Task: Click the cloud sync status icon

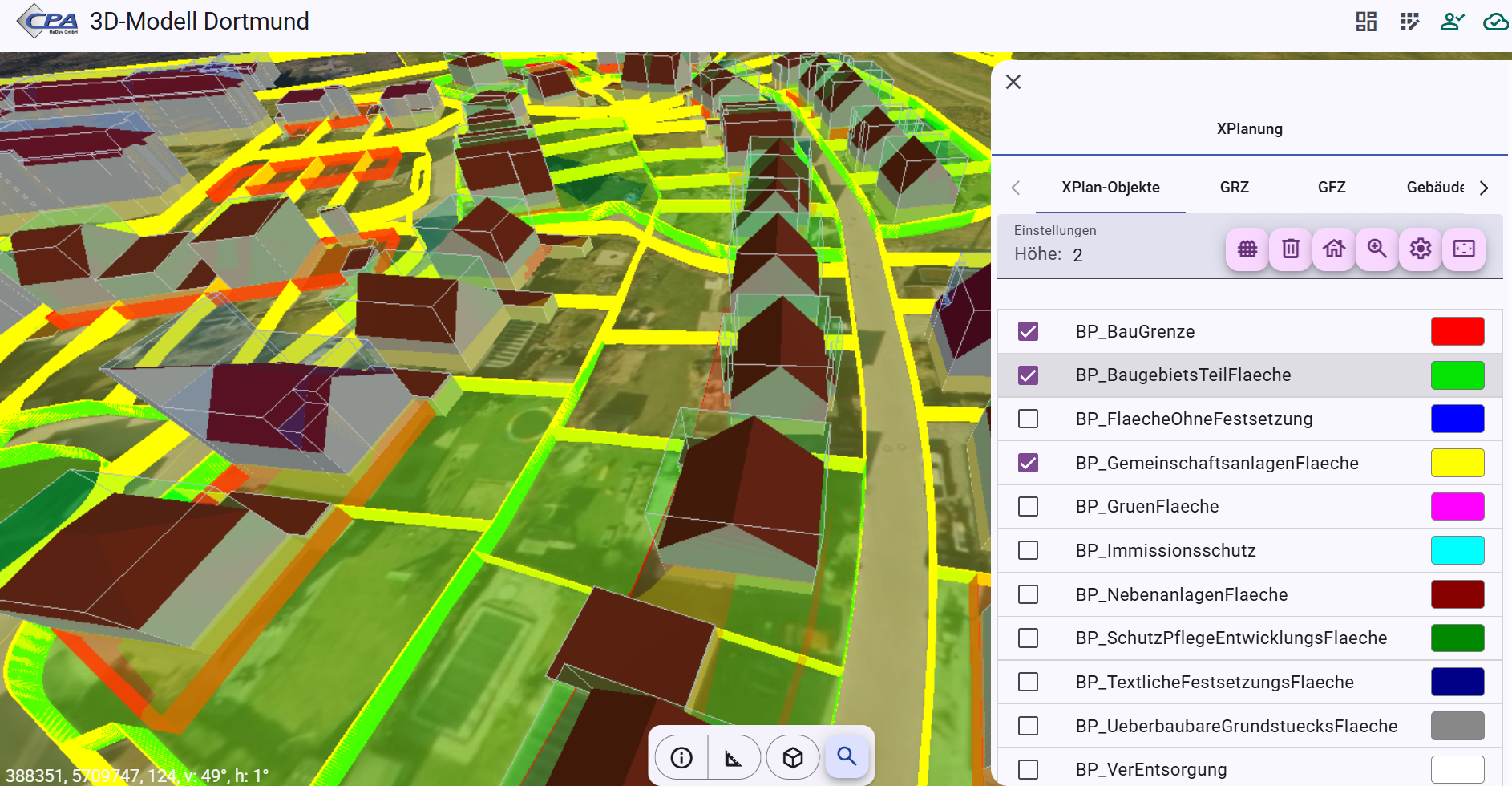Action: tap(1496, 22)
